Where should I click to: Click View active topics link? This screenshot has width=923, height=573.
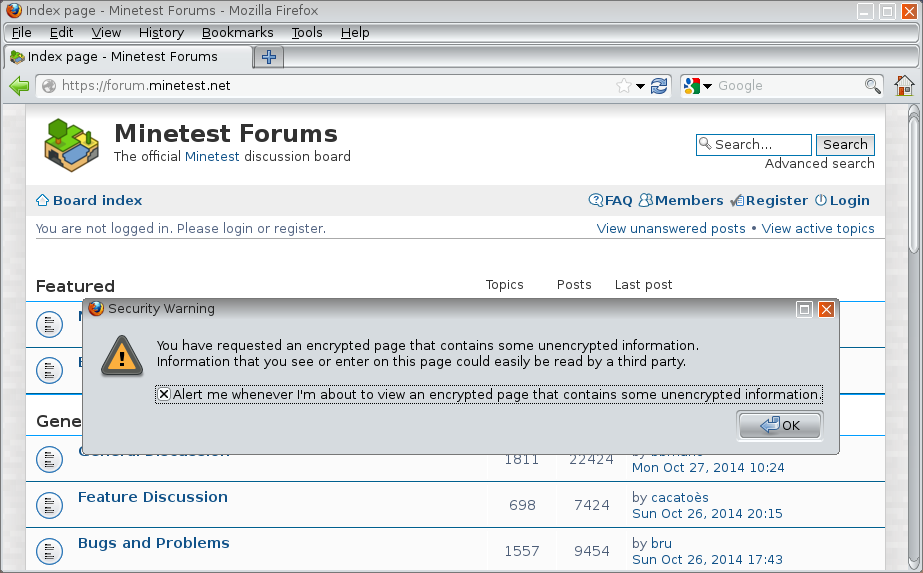click(x=818, y=228)
